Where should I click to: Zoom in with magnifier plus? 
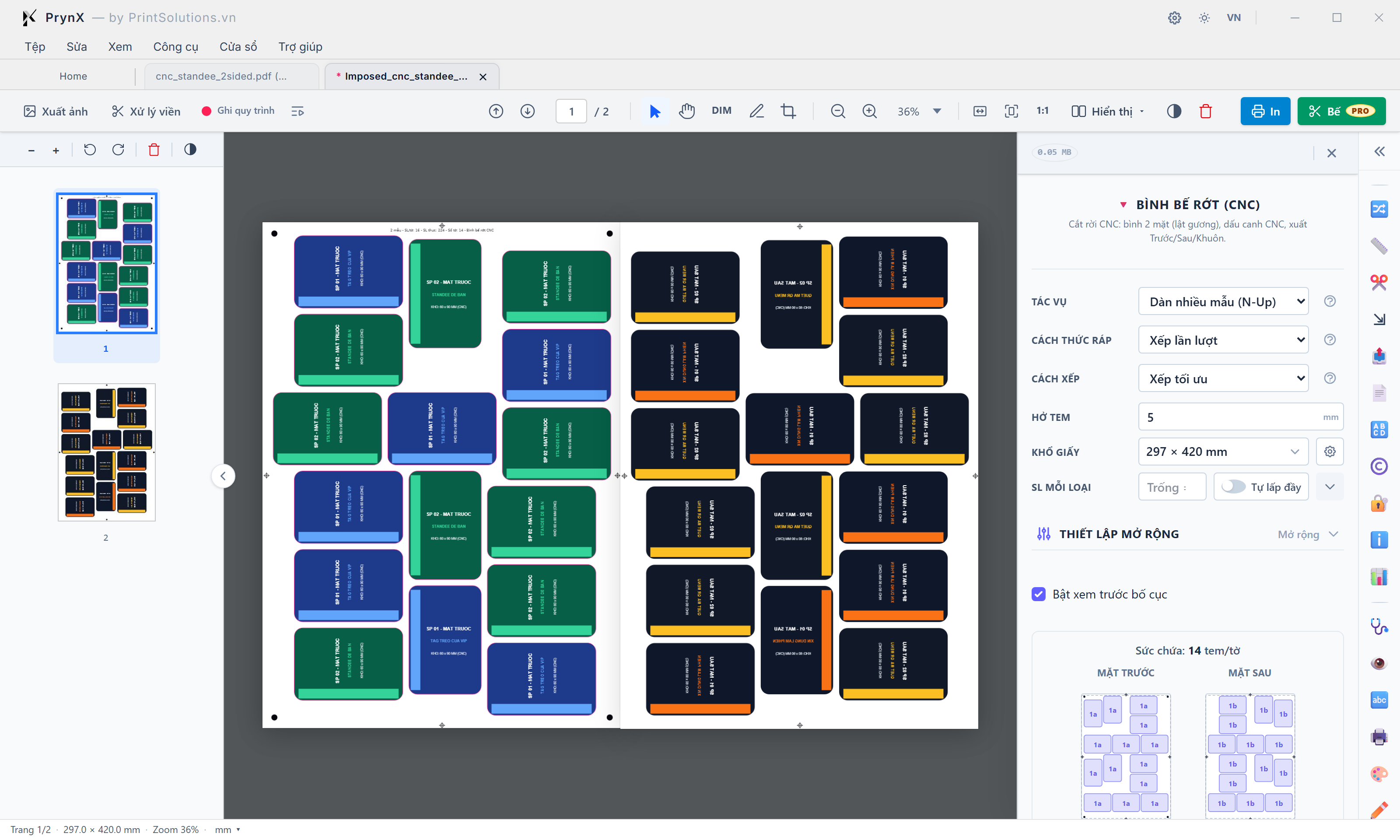point(870,111)
